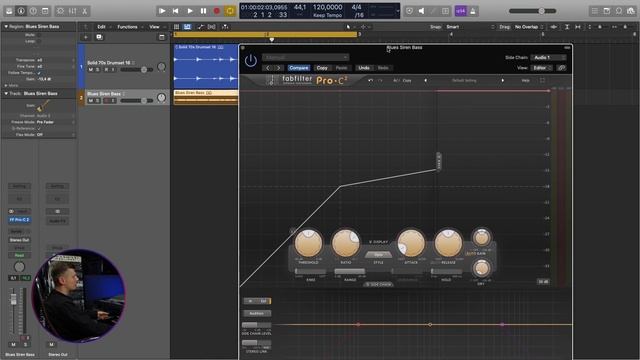Open the Editors scissors button
The width and height of the screenshot is (640, 360).
(84, 11)
